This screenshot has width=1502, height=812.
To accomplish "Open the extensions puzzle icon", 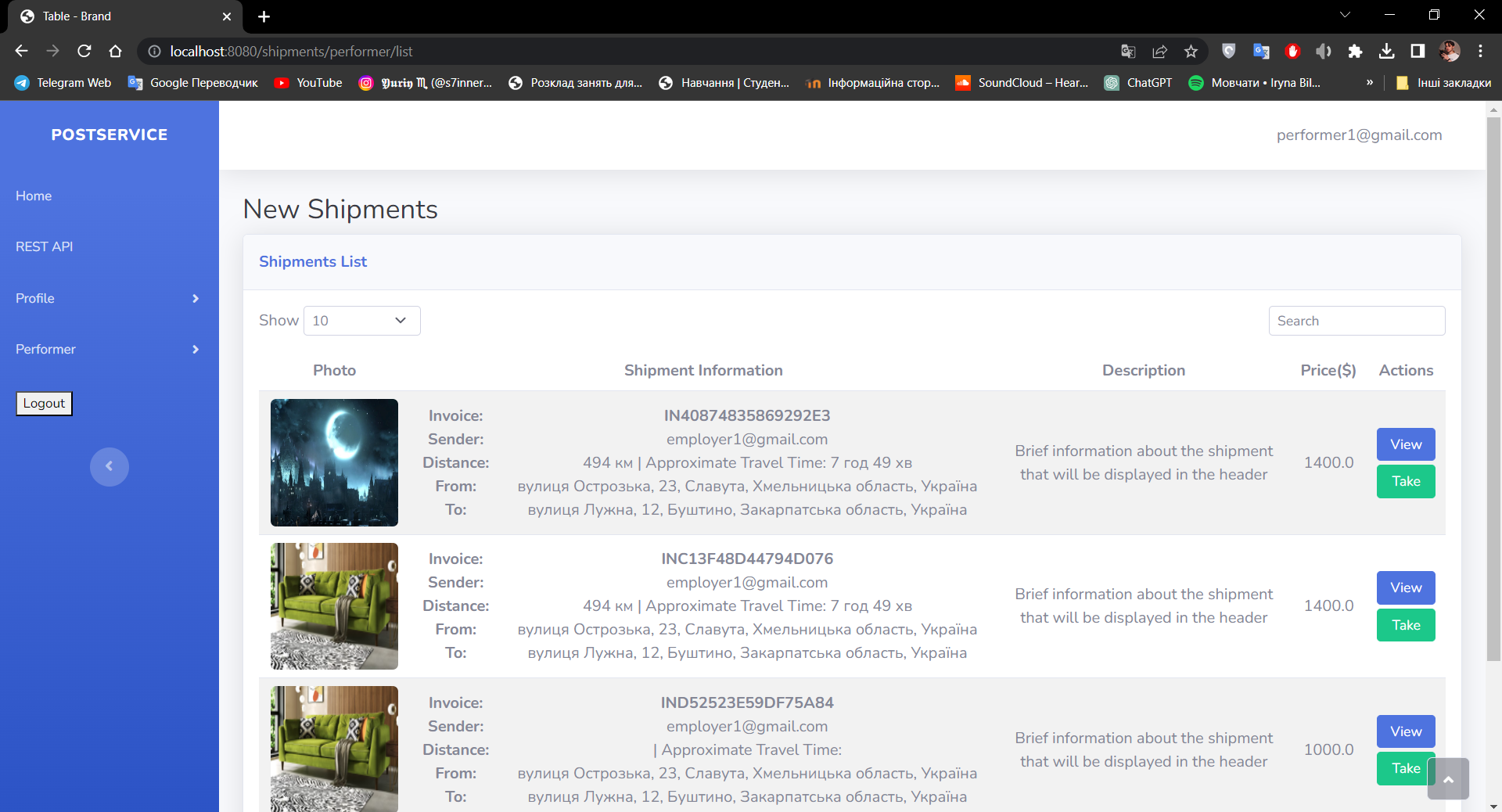I will [x=1355, y=51].
